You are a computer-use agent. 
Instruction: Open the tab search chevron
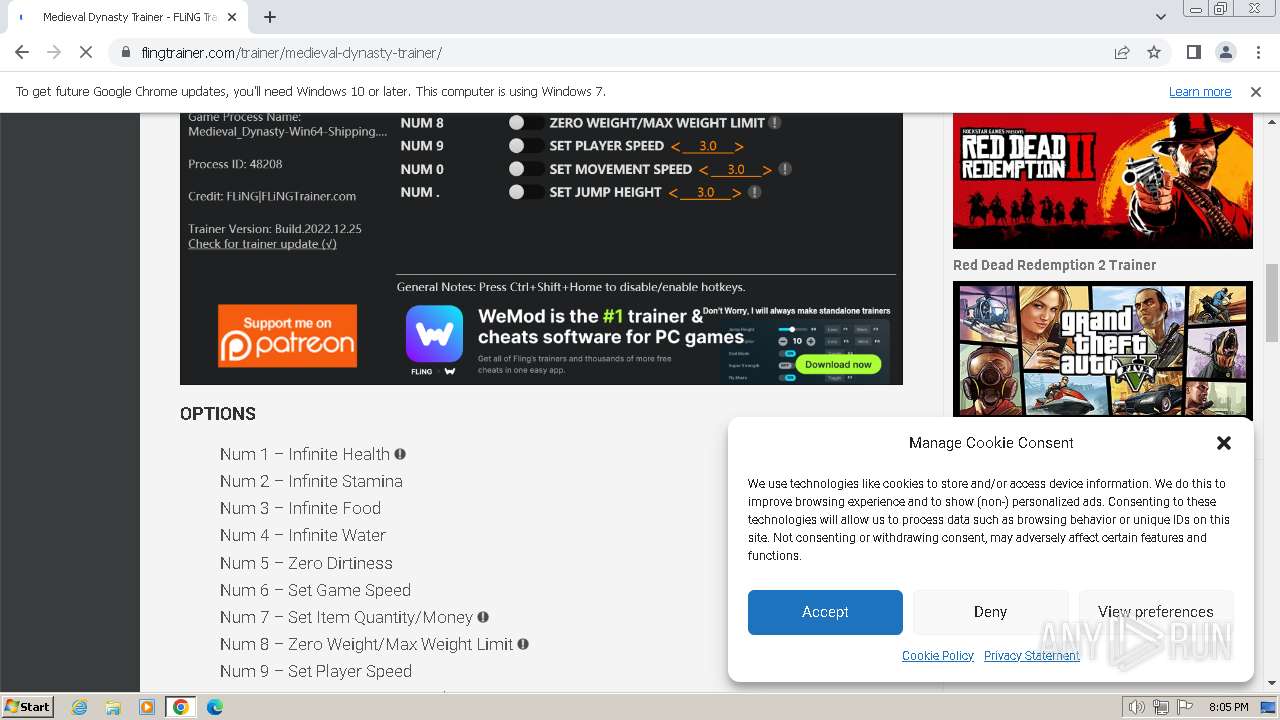click(1160, 17)
